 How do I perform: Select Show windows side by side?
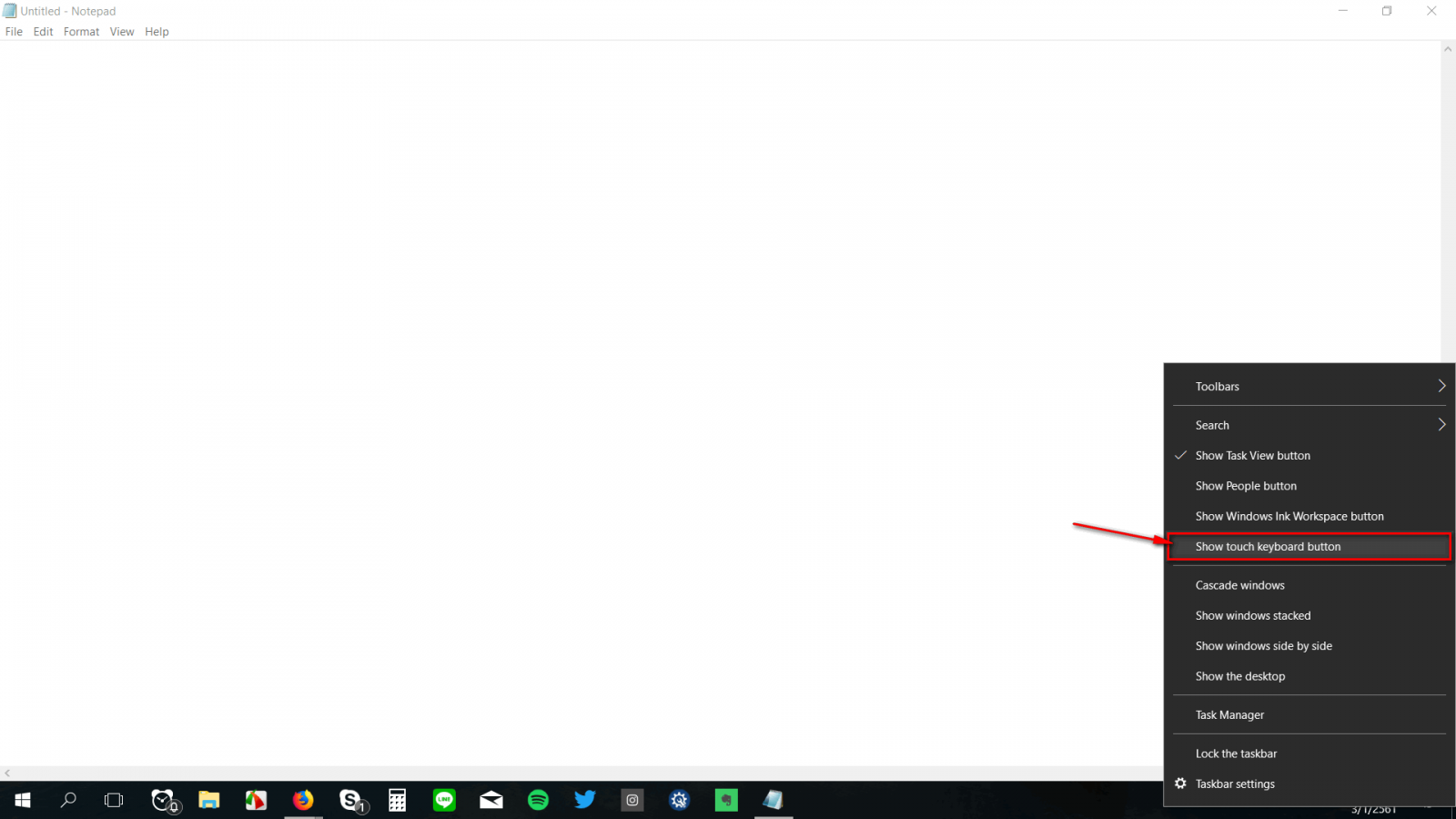pos(1309,646)
